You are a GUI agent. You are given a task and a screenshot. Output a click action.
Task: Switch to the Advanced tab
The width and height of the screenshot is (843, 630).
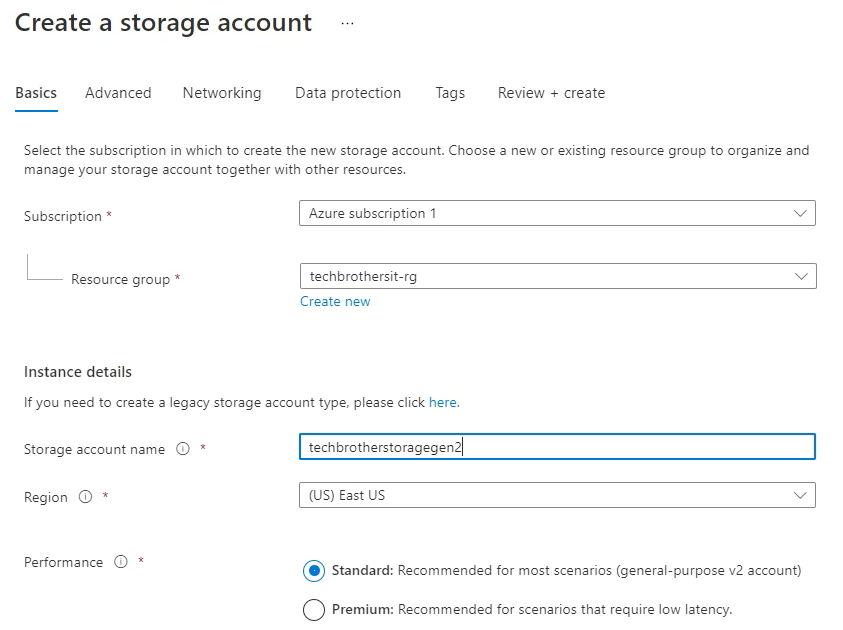[x=118, y=92]
